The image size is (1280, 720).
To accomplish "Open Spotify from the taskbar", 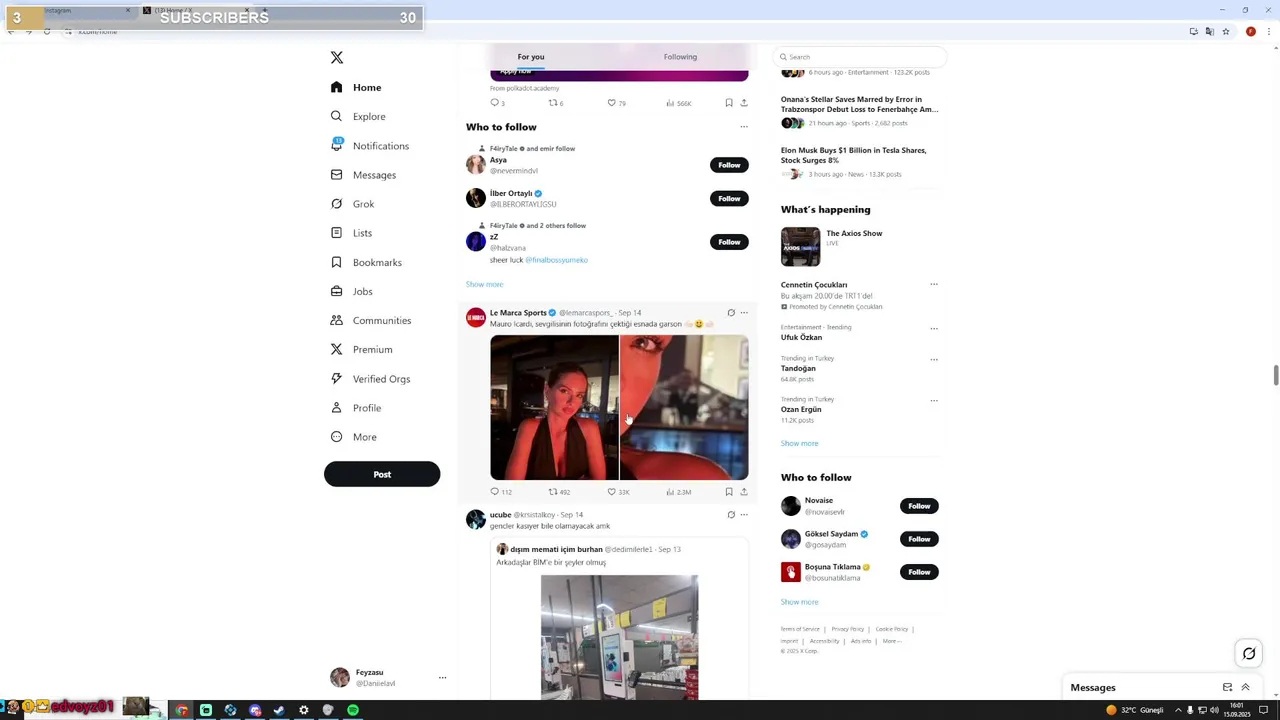I will pos(353,710).
